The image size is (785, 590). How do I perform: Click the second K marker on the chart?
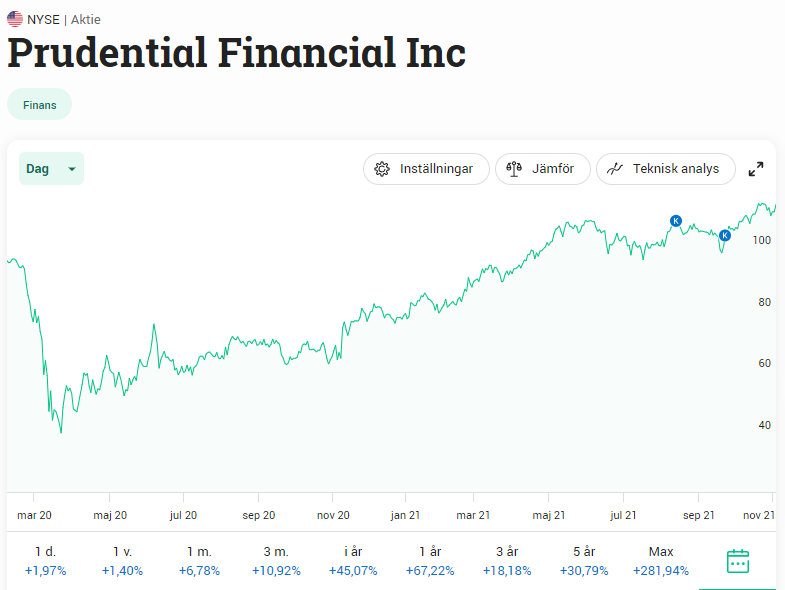click(x=724, y=235)
